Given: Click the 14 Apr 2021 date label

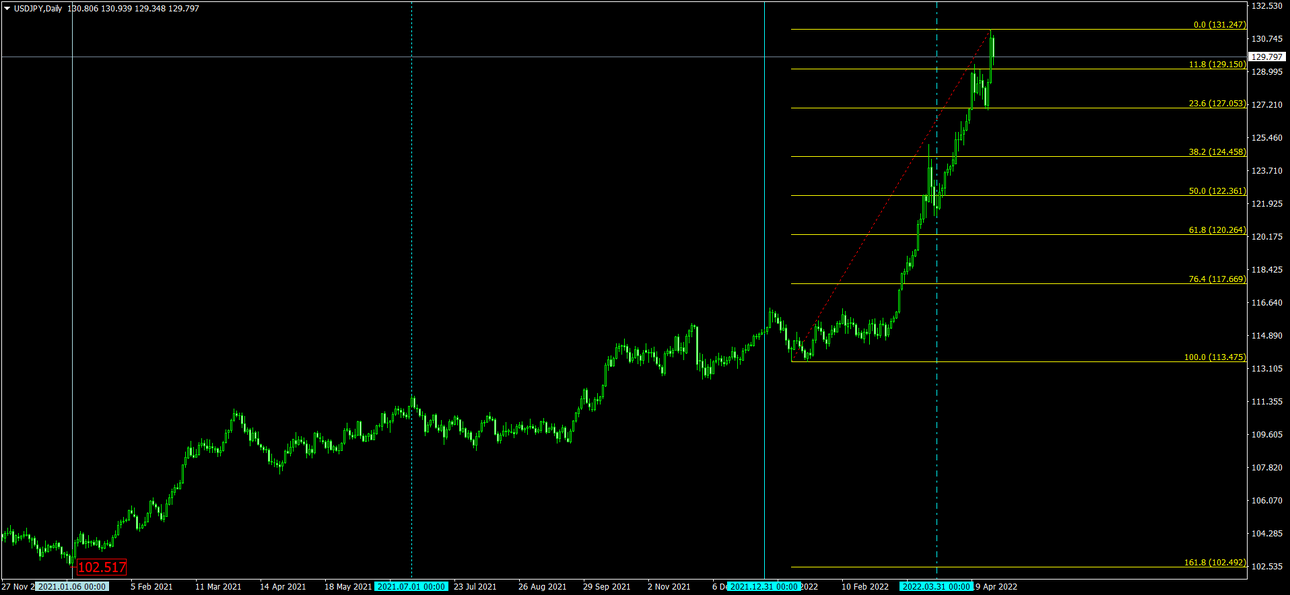Looking at the screenshot, I should tap(283, 587).
